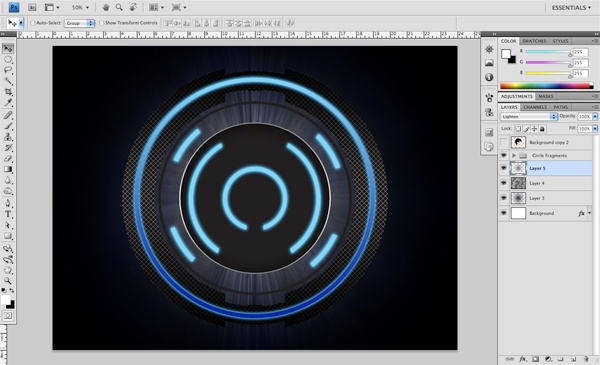Expand the Circle Fragments group
The width and height of the screenshot is (600, 365).
pyautogui.click(x=514, y=155)
